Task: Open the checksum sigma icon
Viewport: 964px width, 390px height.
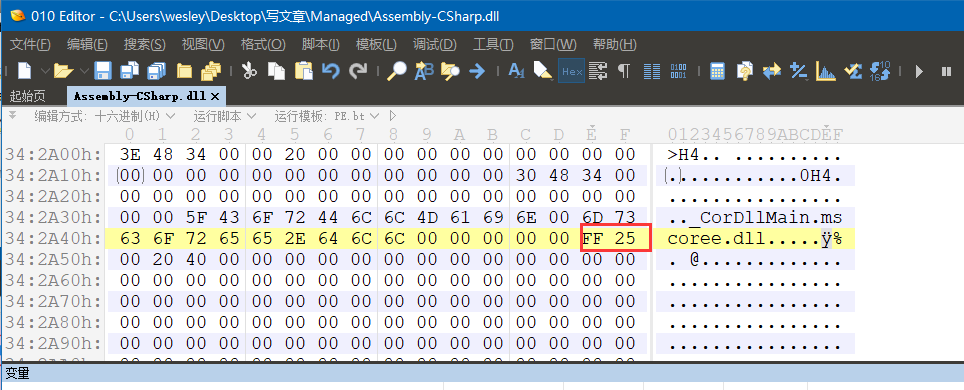Action: pos(852,71)
